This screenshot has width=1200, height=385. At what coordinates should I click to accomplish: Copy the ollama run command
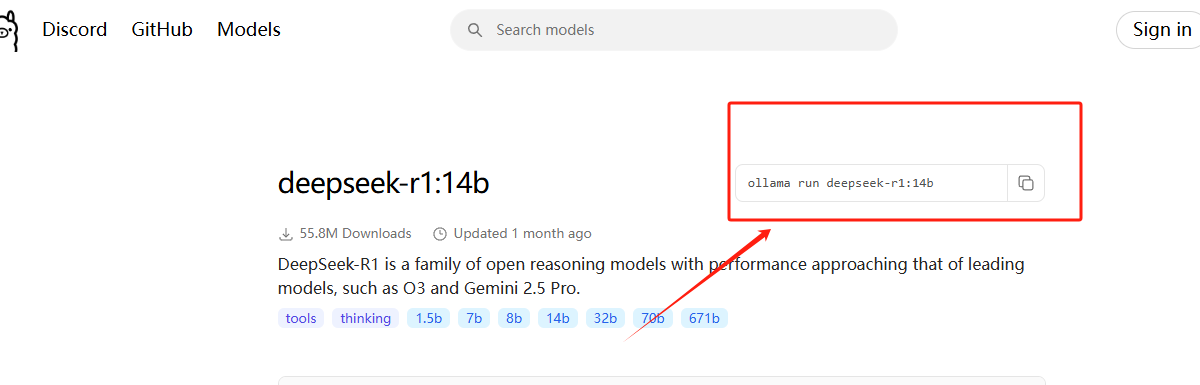point(1026,183)
